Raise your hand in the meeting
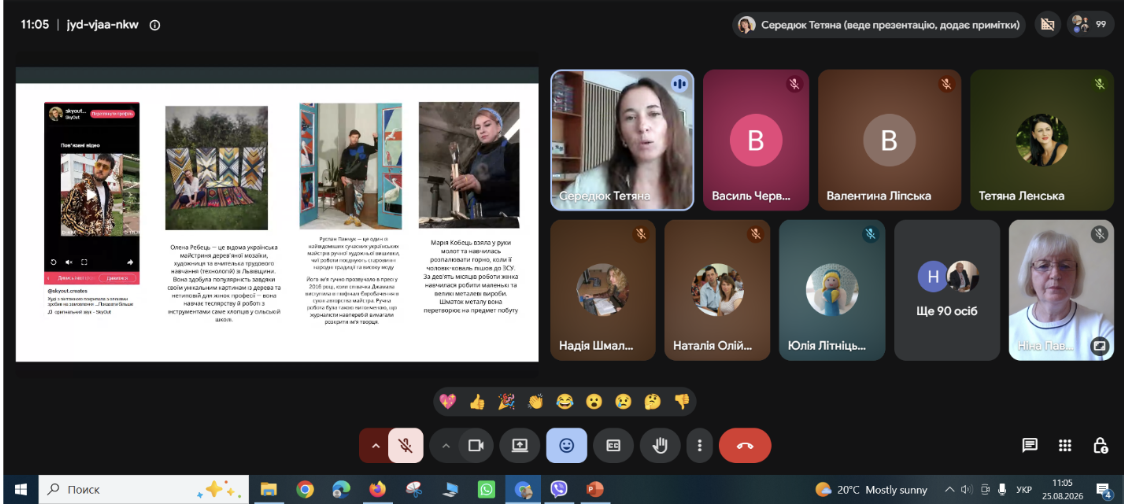This screenshot has width=1124, height=504. [659, 445]
